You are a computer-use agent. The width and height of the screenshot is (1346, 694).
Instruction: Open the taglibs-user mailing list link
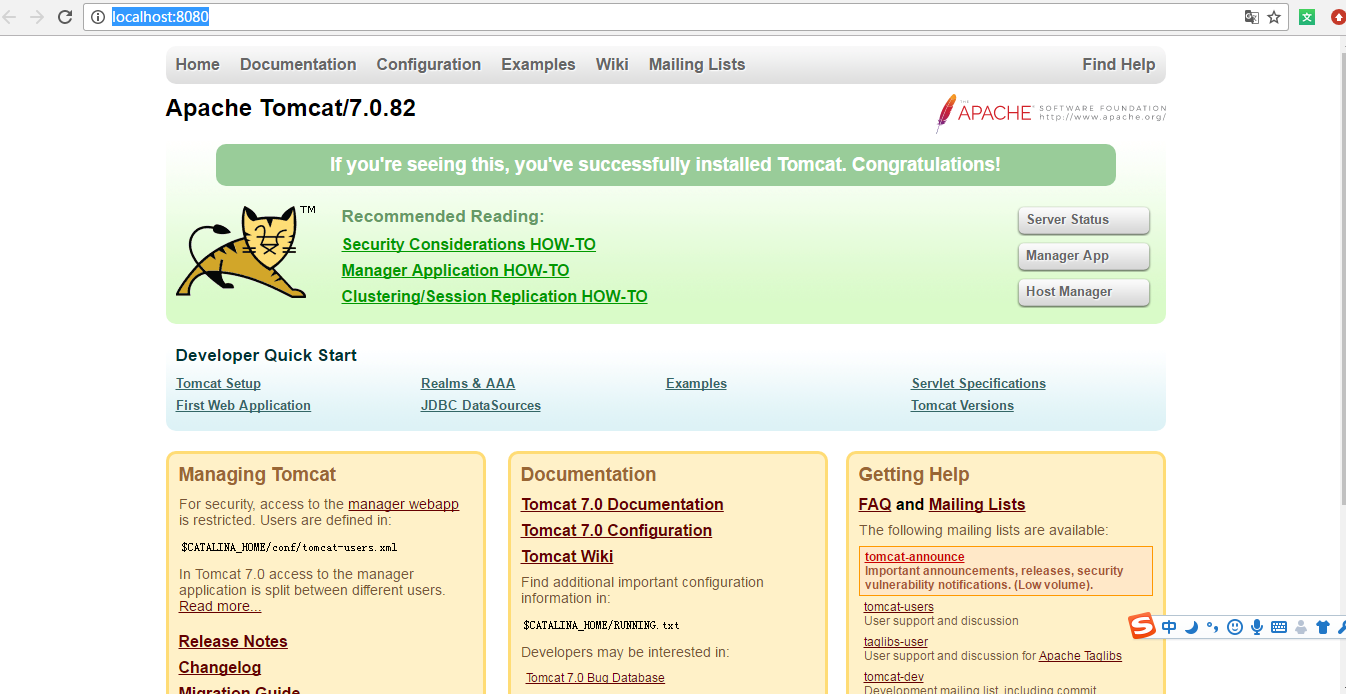click(x=896, y=641)
